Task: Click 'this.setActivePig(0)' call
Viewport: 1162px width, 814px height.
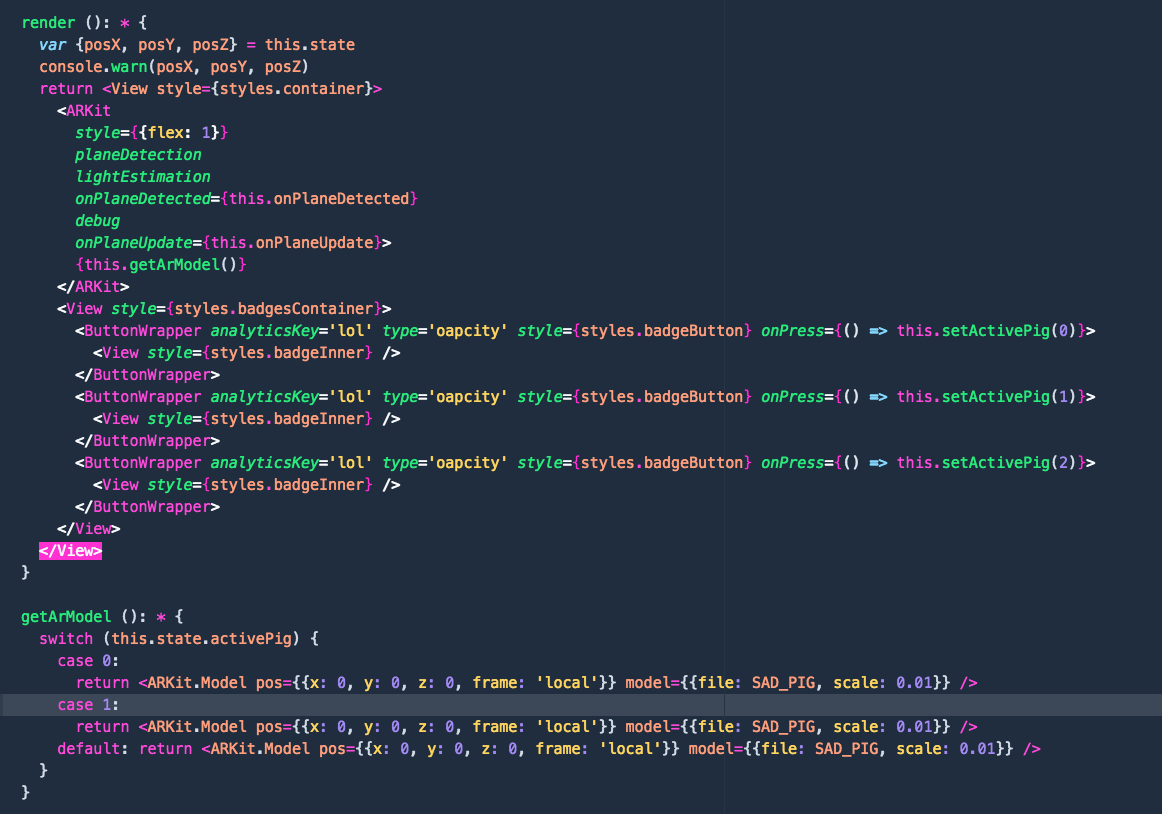Action: click(986, 331)
